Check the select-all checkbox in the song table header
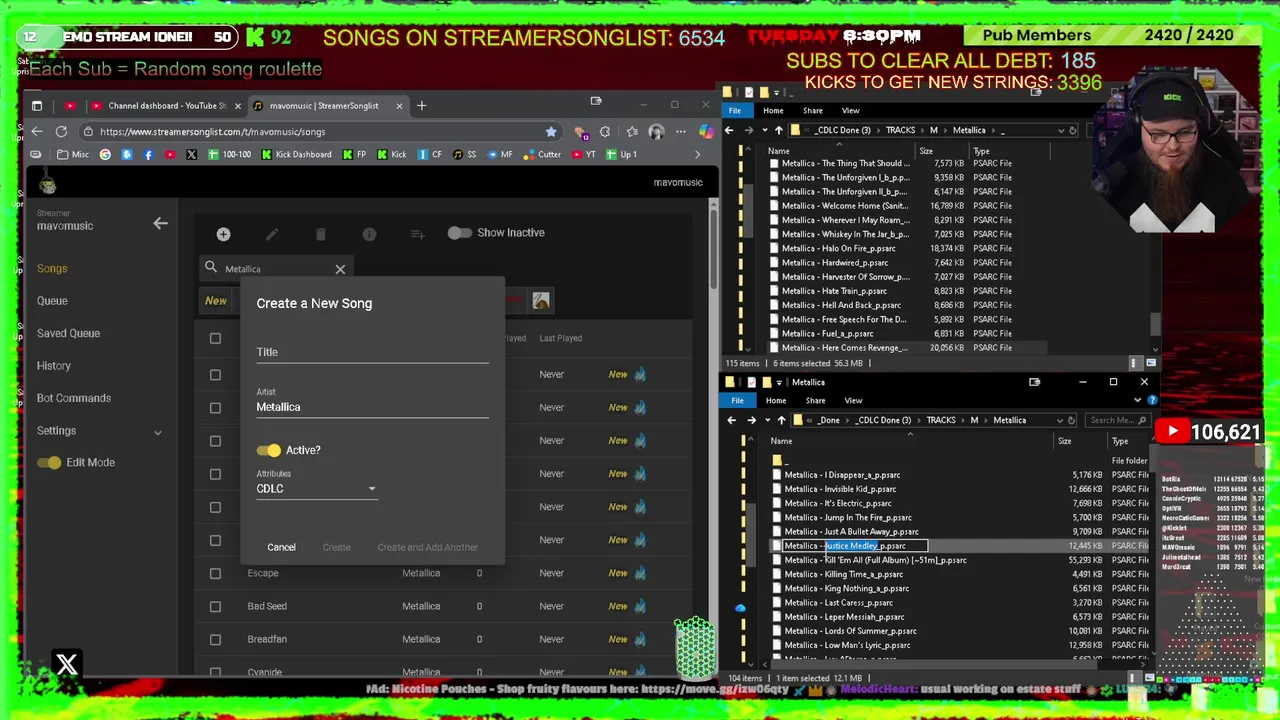This screenshot has height=720, width=1280. pos(215,338)
